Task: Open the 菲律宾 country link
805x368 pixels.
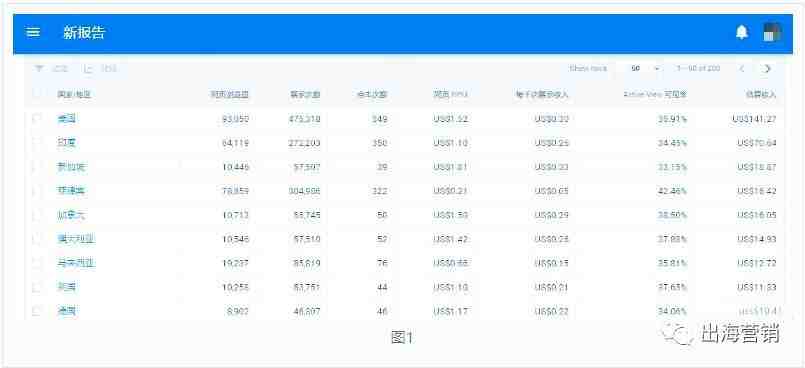Action: click(x=71, y=191)
